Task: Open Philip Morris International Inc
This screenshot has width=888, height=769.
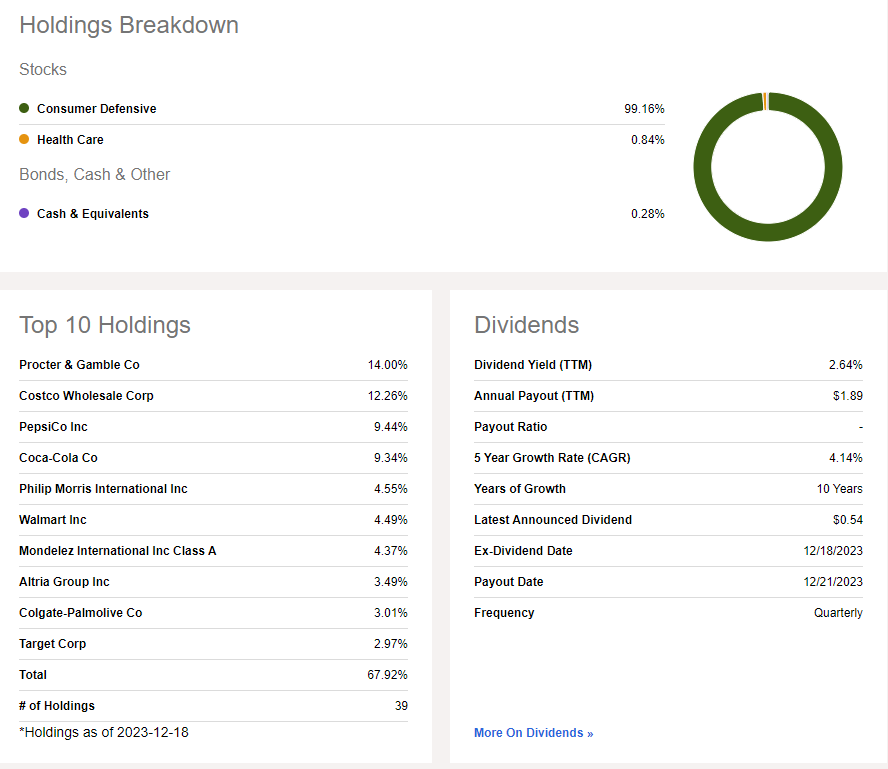Action: tap(103, 489)
